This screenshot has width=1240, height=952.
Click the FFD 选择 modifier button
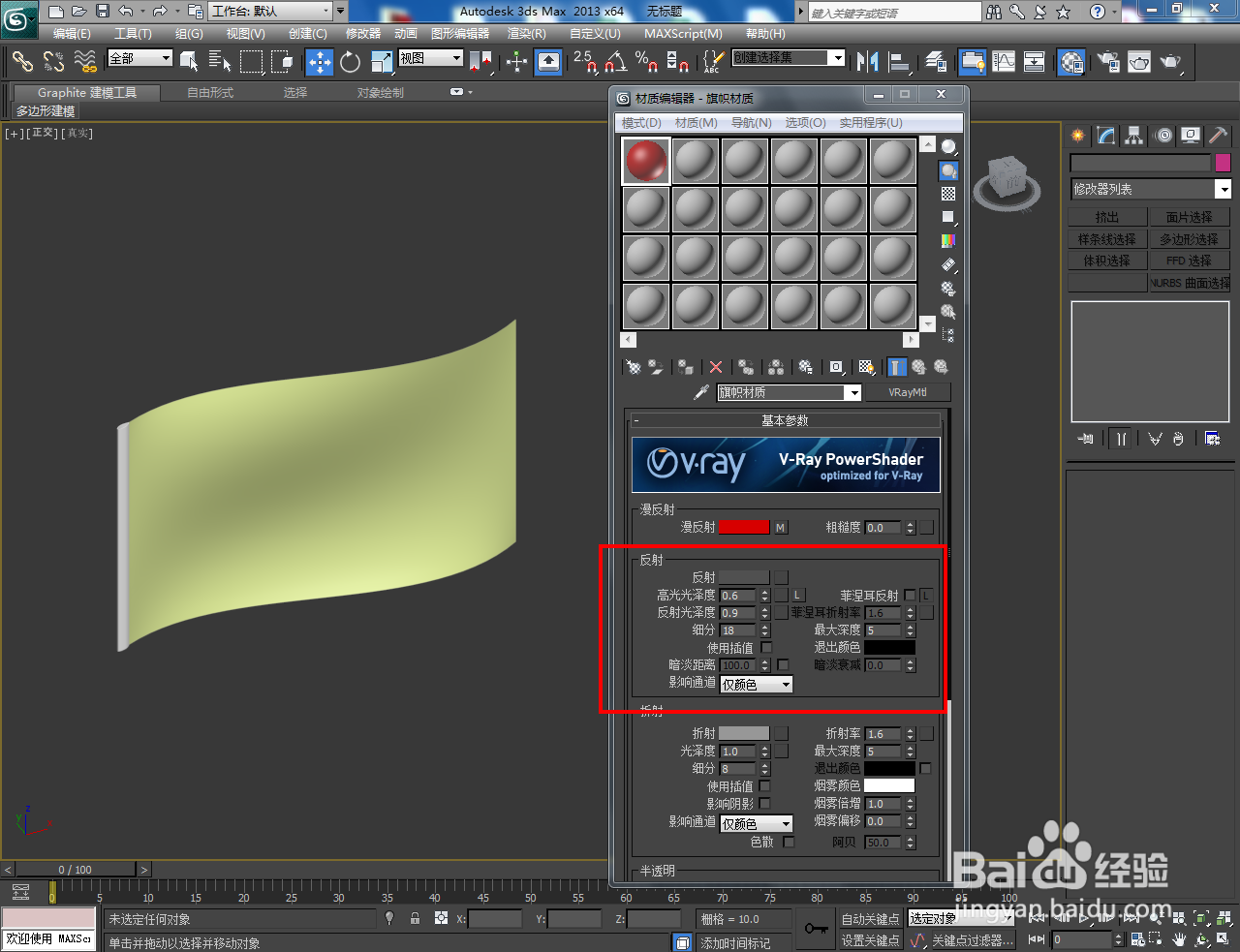click(x=1189, y=261)
